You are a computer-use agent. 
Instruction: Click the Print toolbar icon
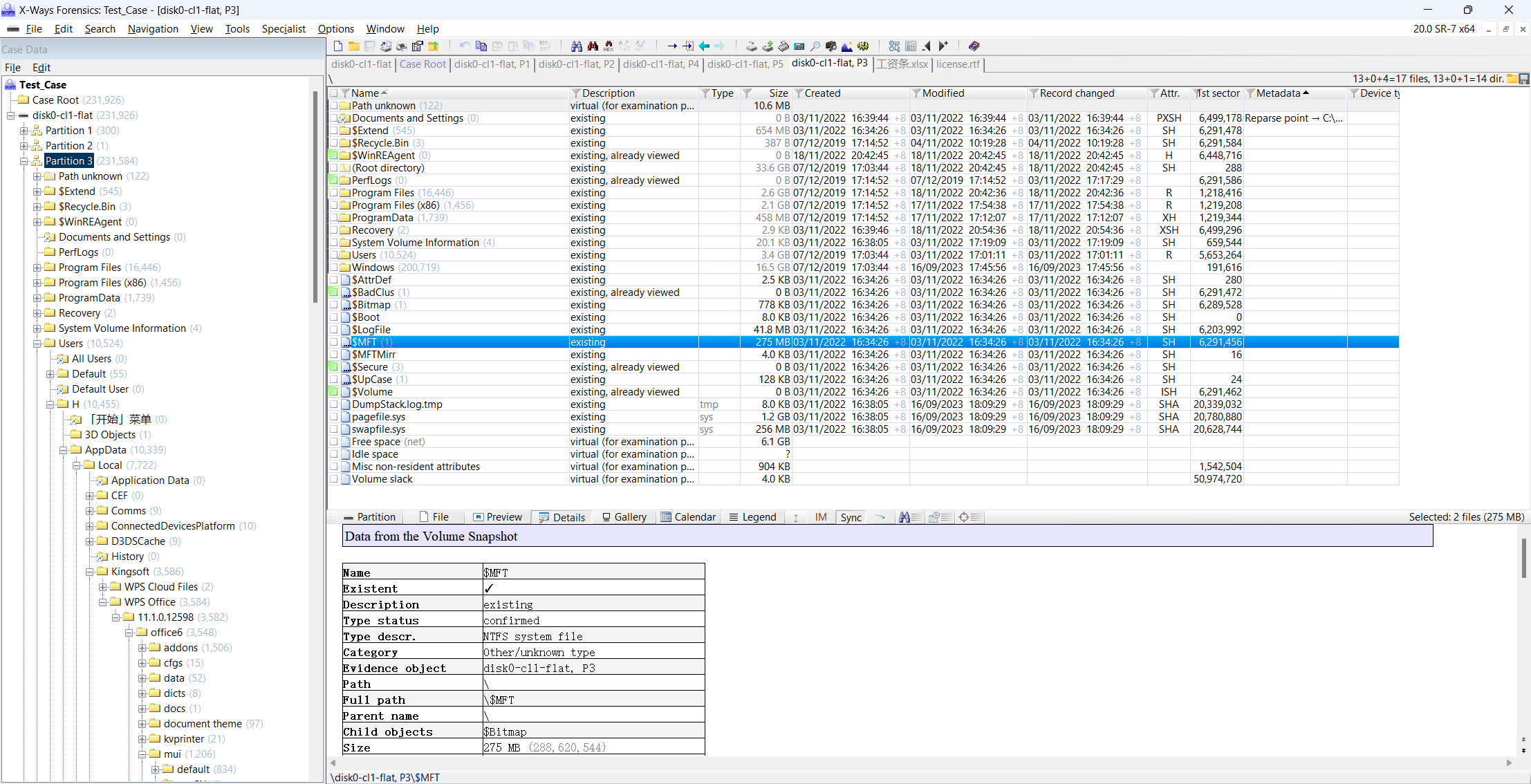tap(402, 46)
